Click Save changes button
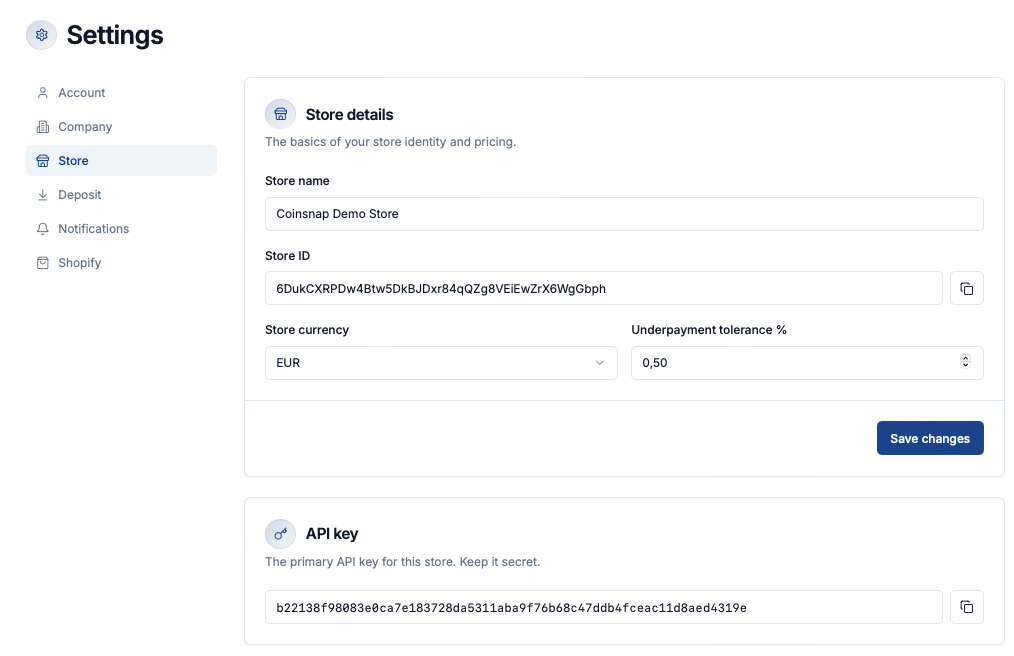 click(x=930, y=438)
